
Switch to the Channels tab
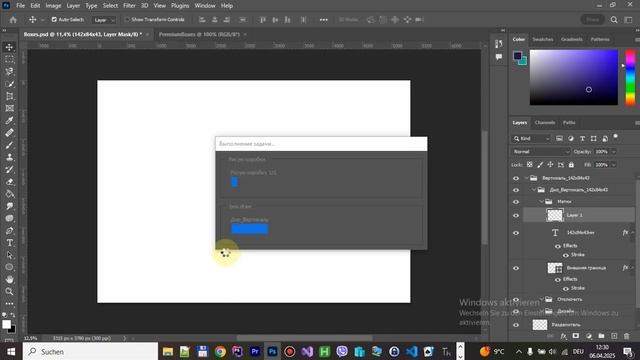coord(545,122)
